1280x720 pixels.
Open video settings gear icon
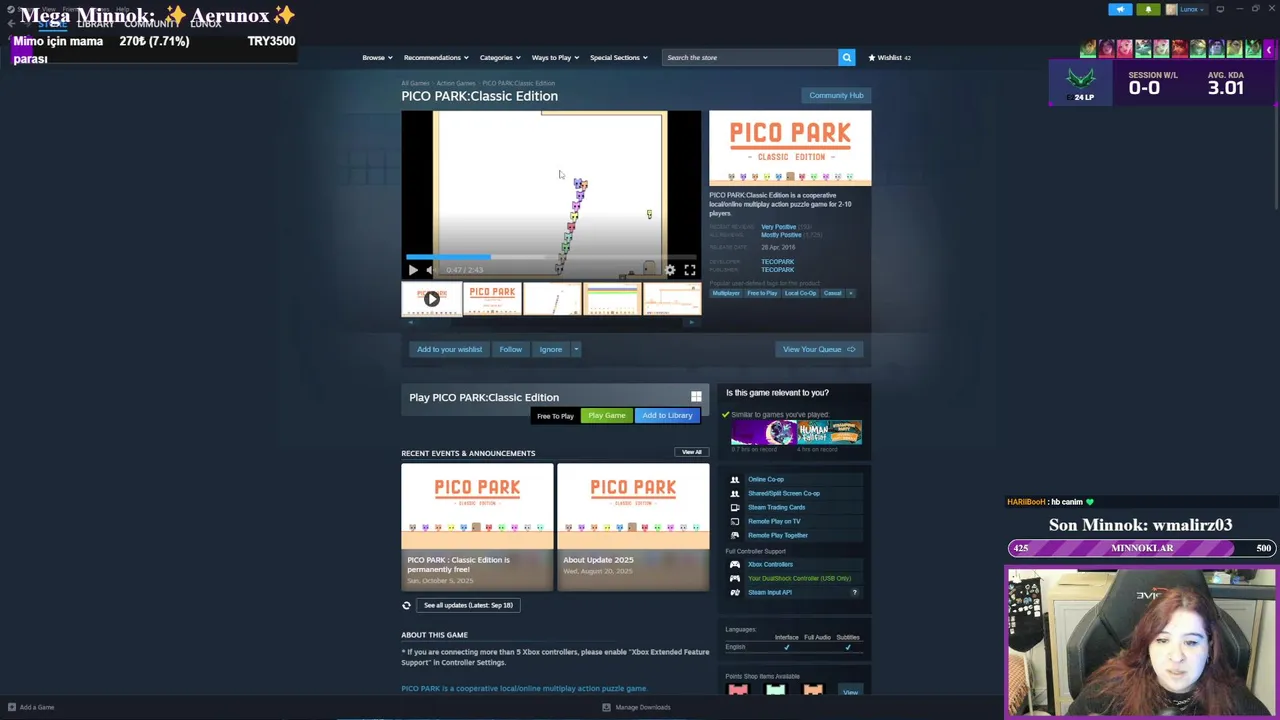[x=670, y=270]
